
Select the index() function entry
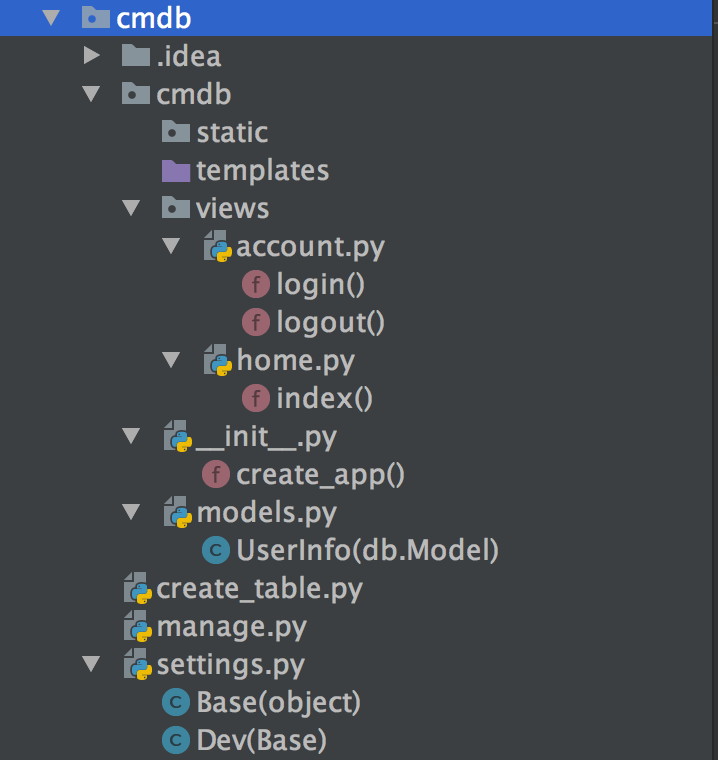tap(324, 398)
